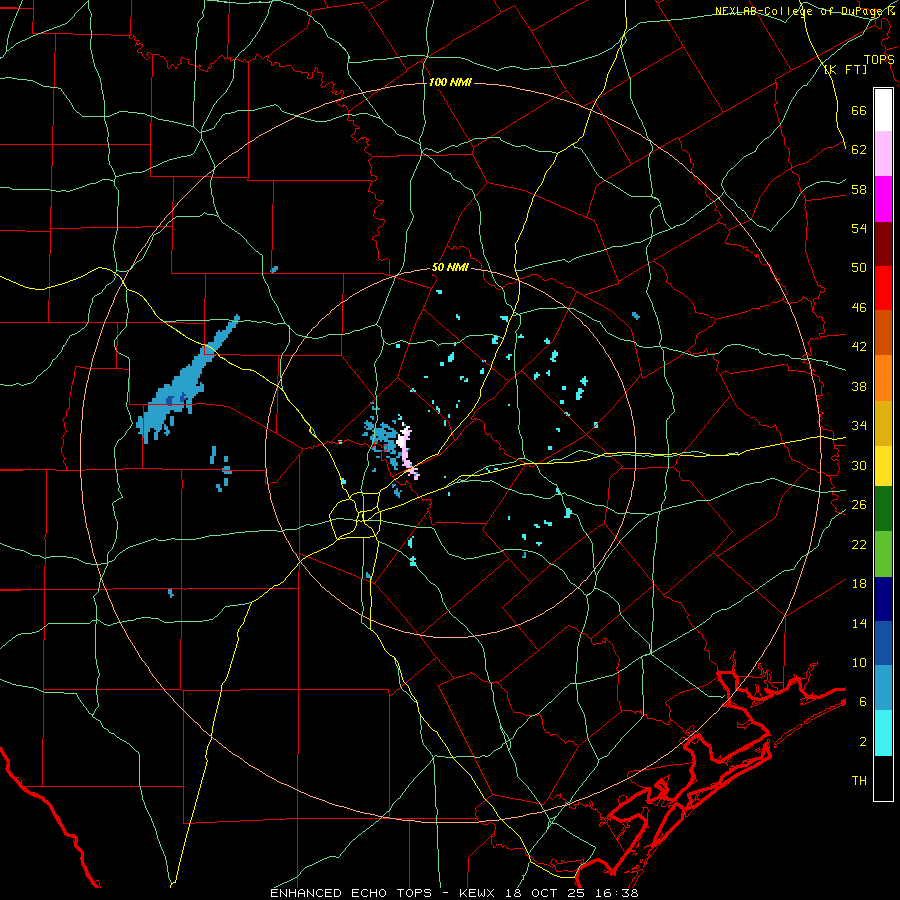Click the 50 NMI range ring label
The width and height of the screenshot is (900, 900).
tap(450, 267)
